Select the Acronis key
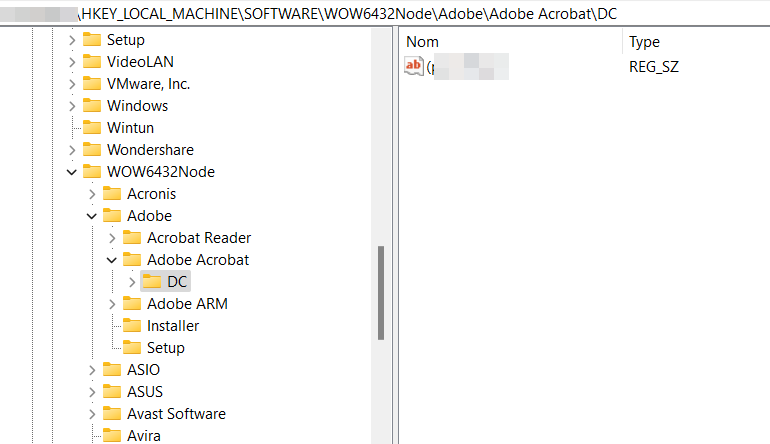 tap(151, 194)
